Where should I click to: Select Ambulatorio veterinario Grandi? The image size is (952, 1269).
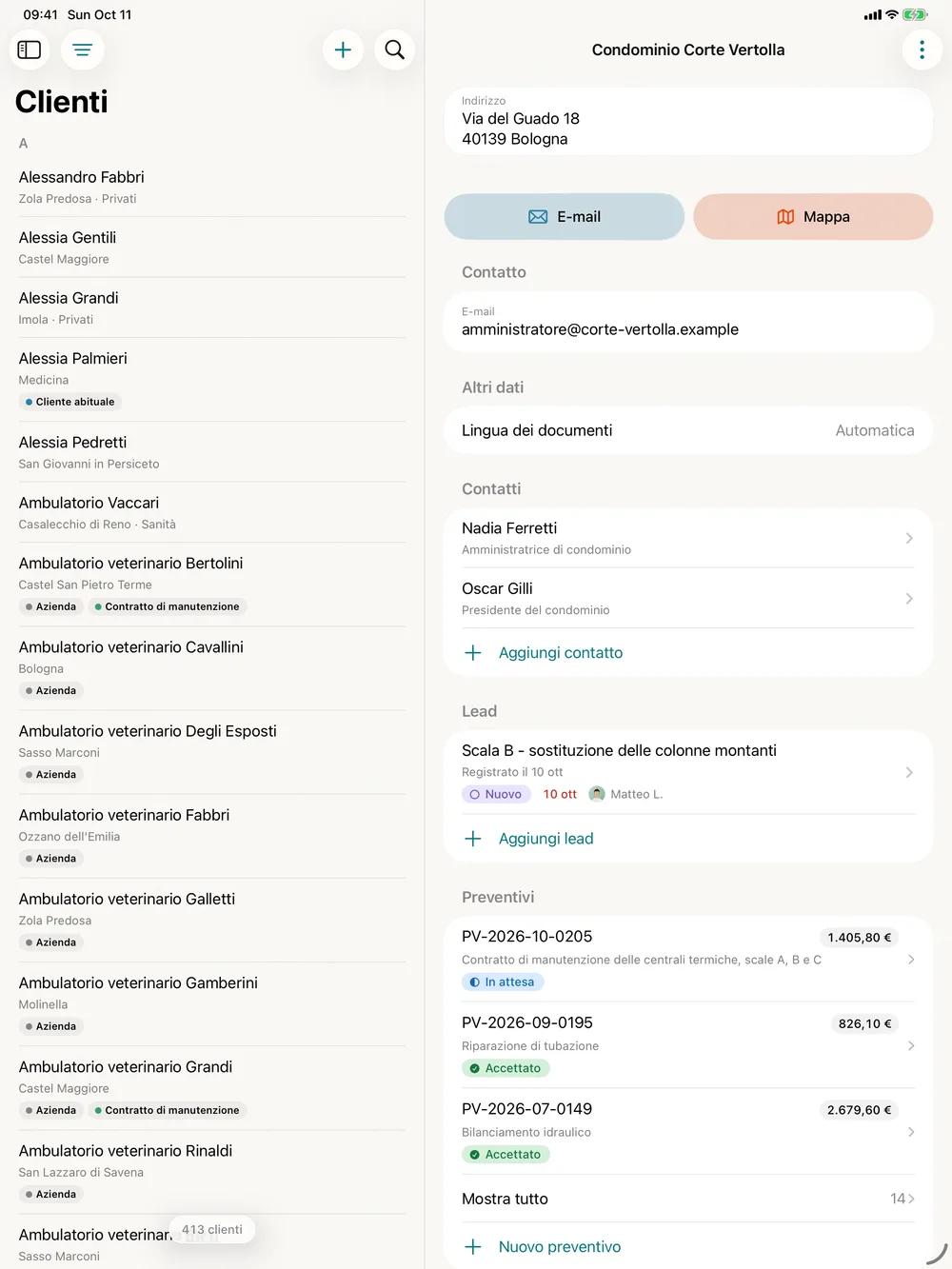pos(211,1087)
